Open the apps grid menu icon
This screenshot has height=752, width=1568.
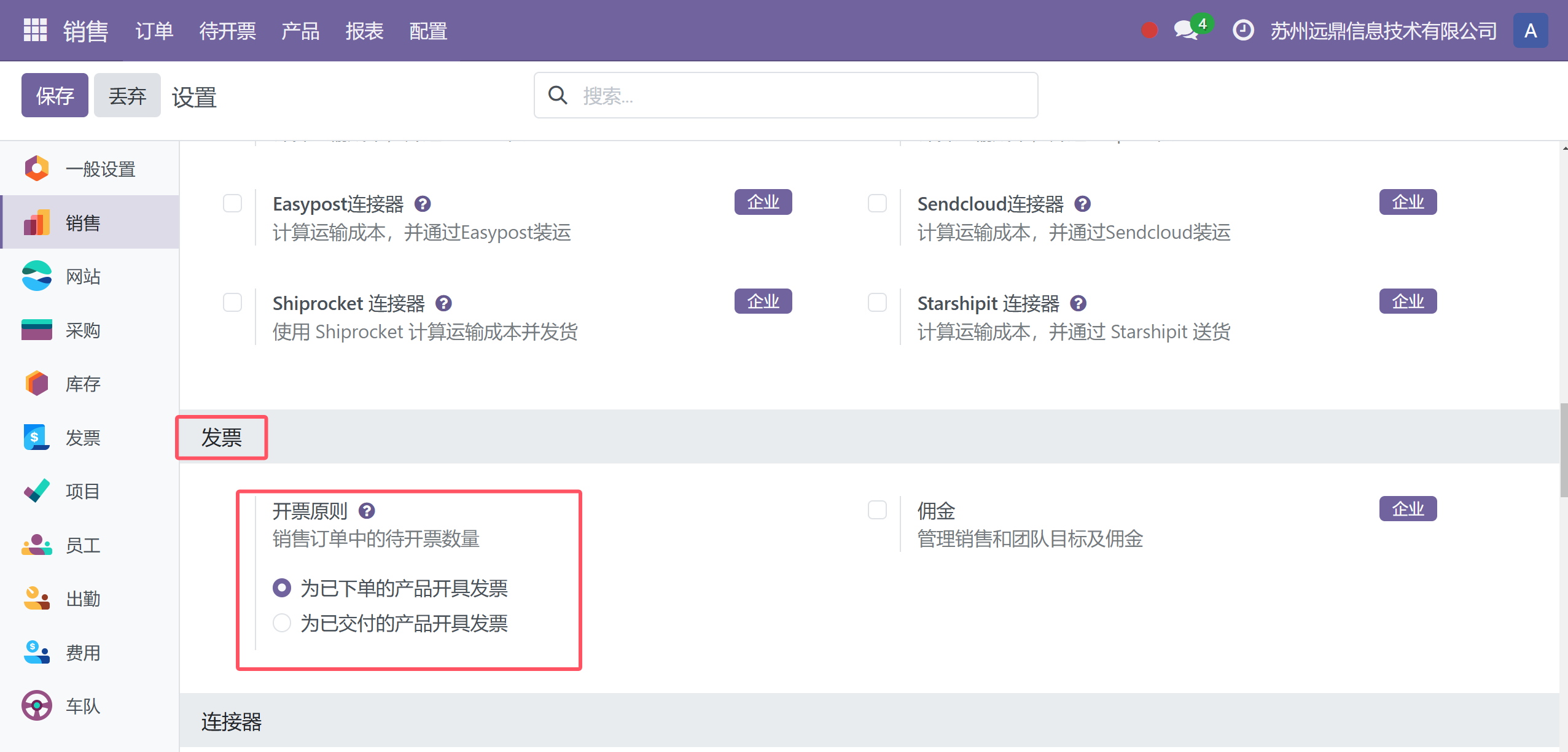(35, 30)
